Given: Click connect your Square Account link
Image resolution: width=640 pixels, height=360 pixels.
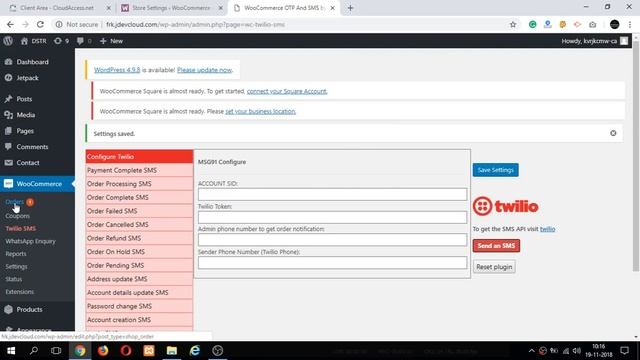Looking at the screenshot, I should point(287,91).
